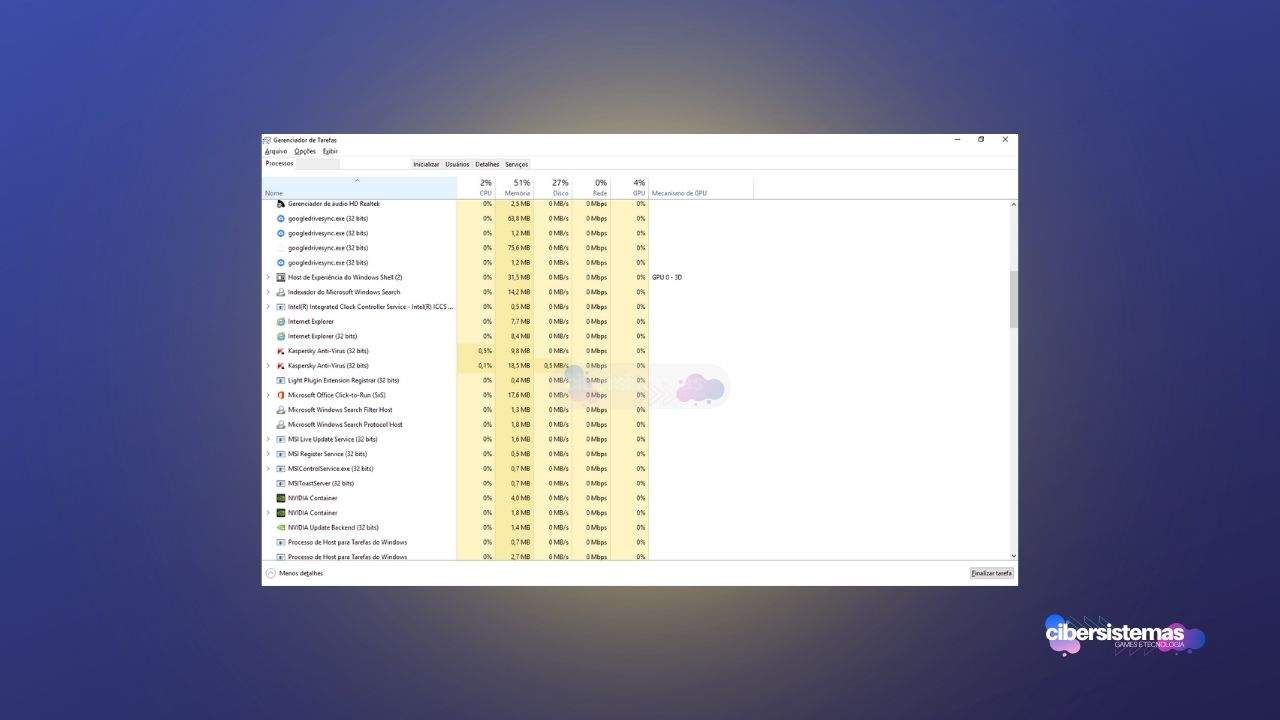Image resolution: width=1280 pixels, height=720 pixels.
Task: Click the scrollbar down arrow of the process list
Action: 1013,556
